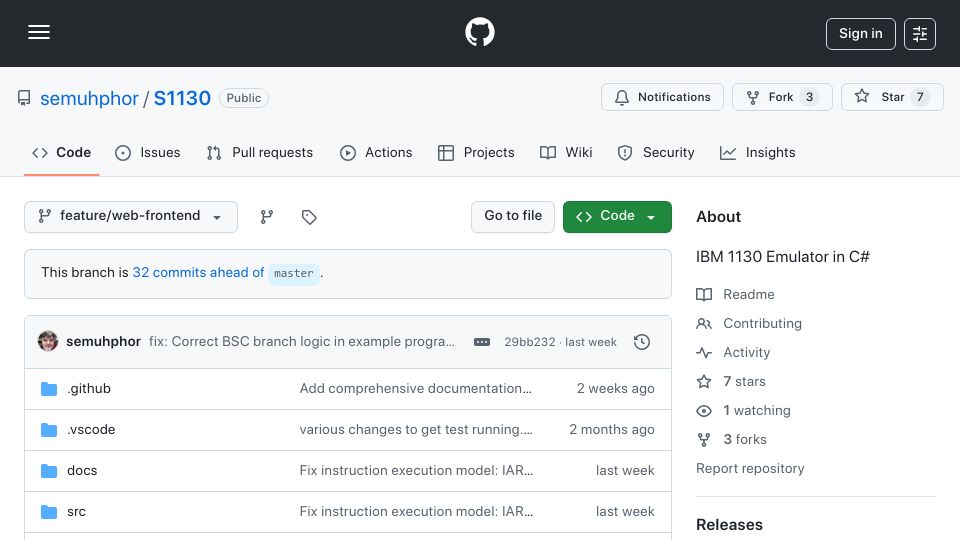Open the Projects tab
Screen dimensions: 960x540
coord(476,152)
